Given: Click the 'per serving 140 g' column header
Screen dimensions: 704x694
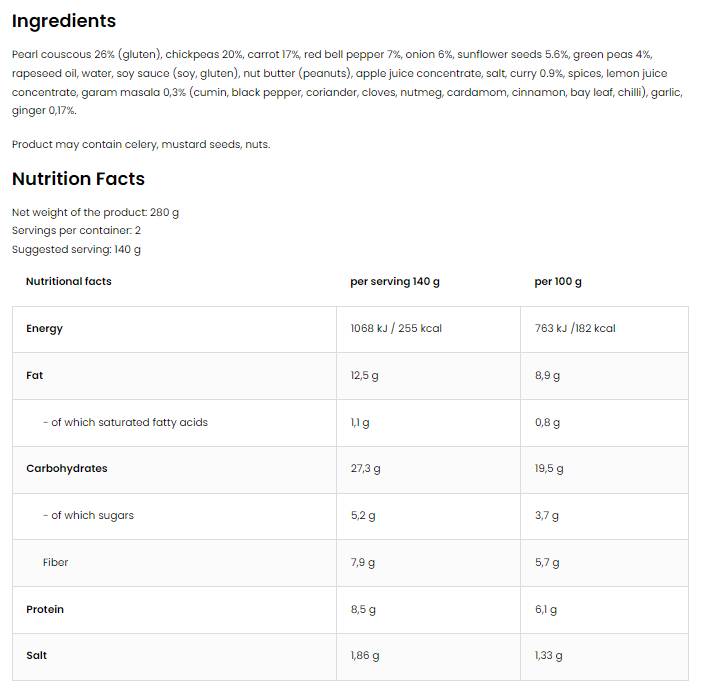Looking at the screenshot, I should click(395, 282).
